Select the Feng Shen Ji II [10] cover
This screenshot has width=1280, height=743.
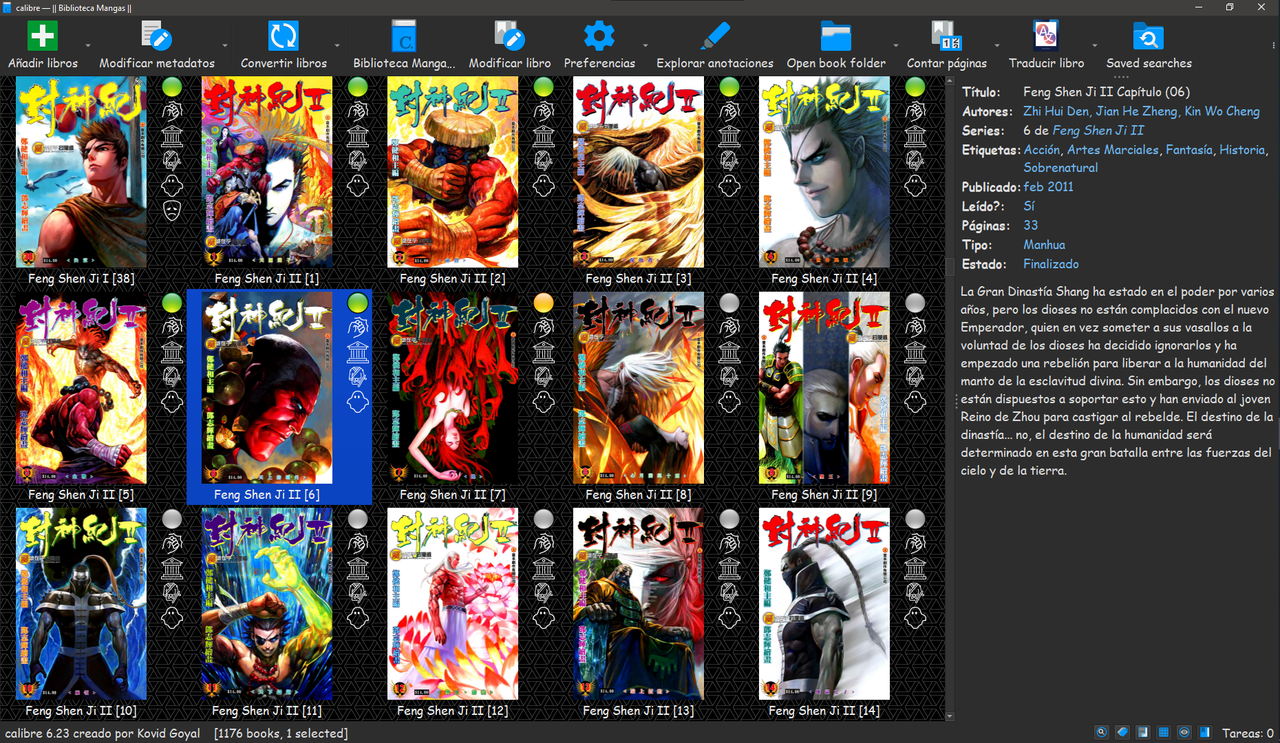coord(81,604)
